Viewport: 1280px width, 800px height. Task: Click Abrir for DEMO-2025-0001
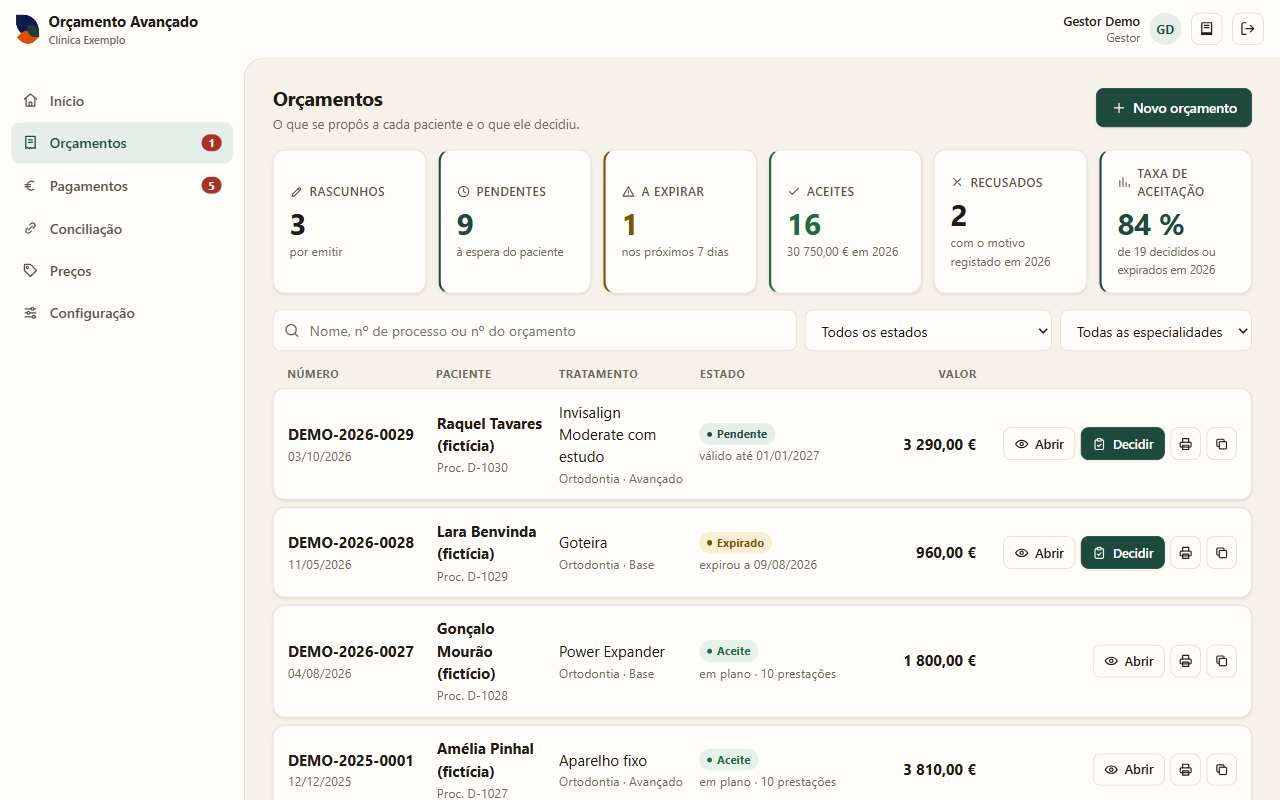coord(1129,770)
